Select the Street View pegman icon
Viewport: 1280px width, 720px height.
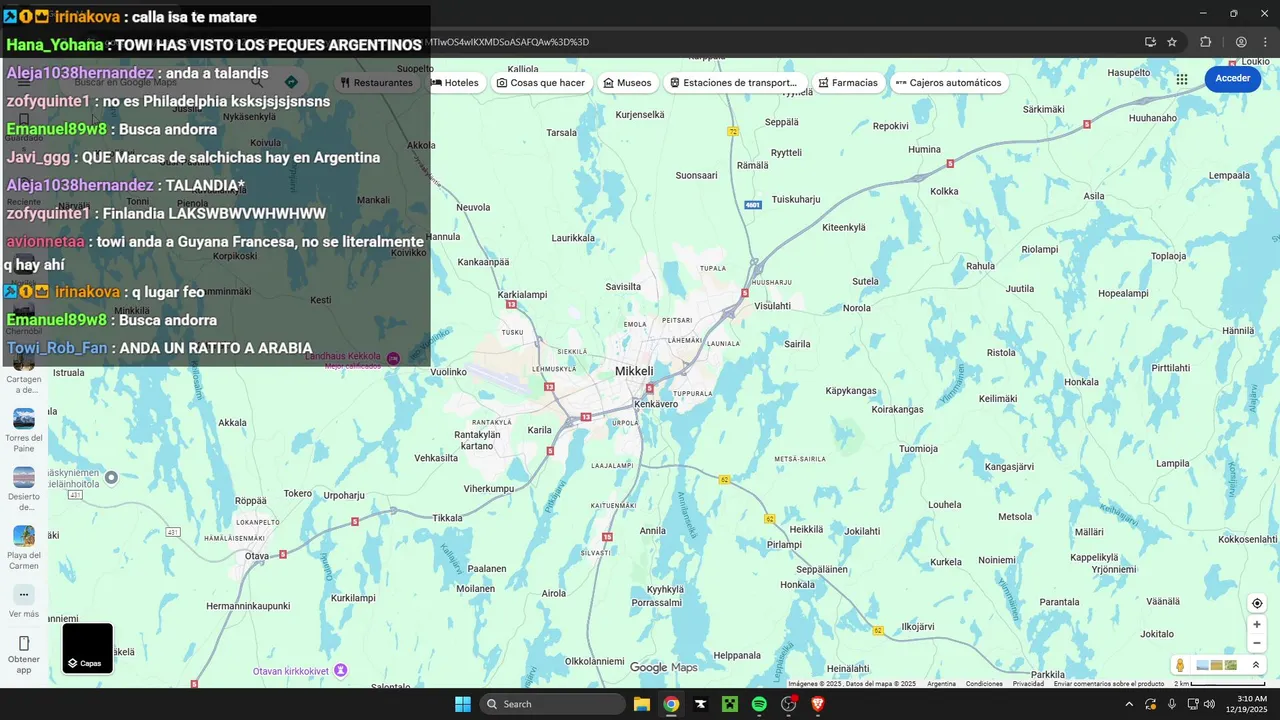(1181, 665)
